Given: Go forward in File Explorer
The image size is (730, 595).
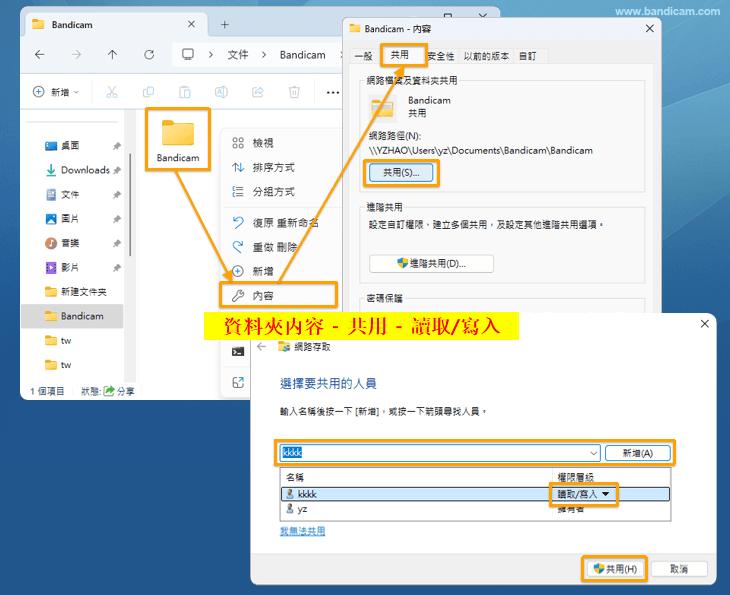Looking at the screenshot, I should [76, 55].
